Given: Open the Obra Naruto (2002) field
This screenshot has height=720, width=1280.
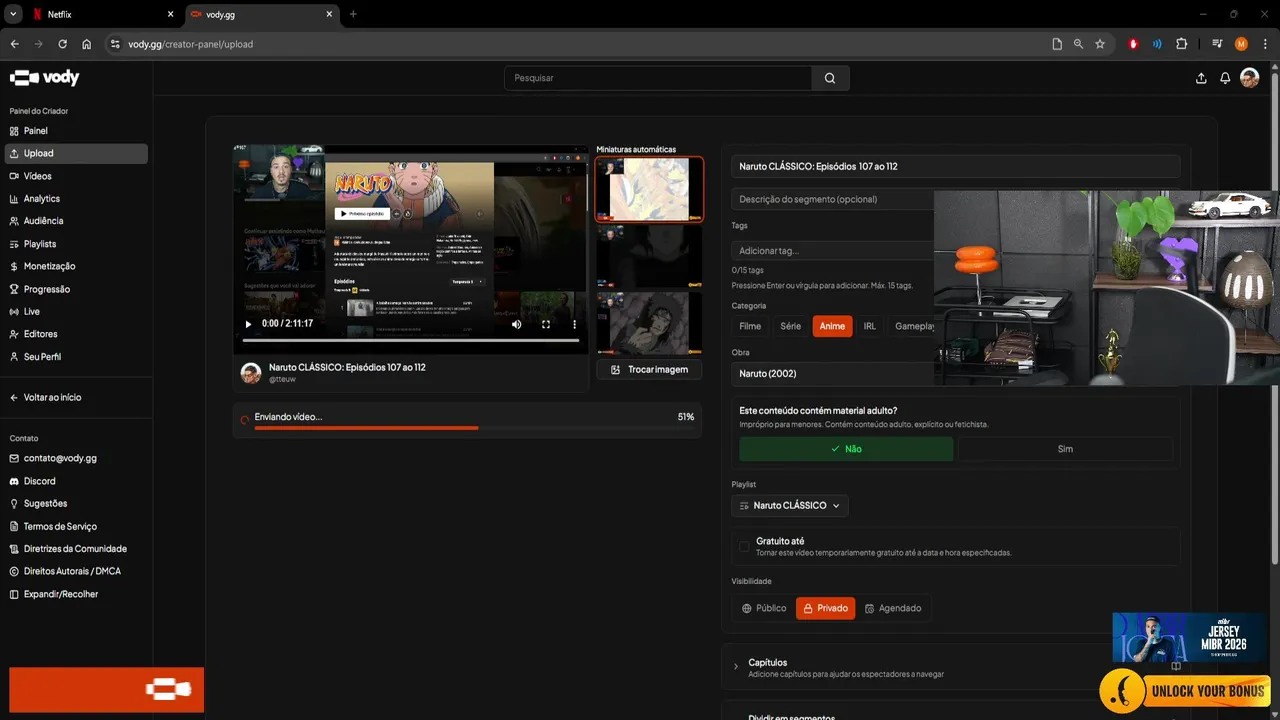Looking at the screenshot, I should tap(834, 373).
